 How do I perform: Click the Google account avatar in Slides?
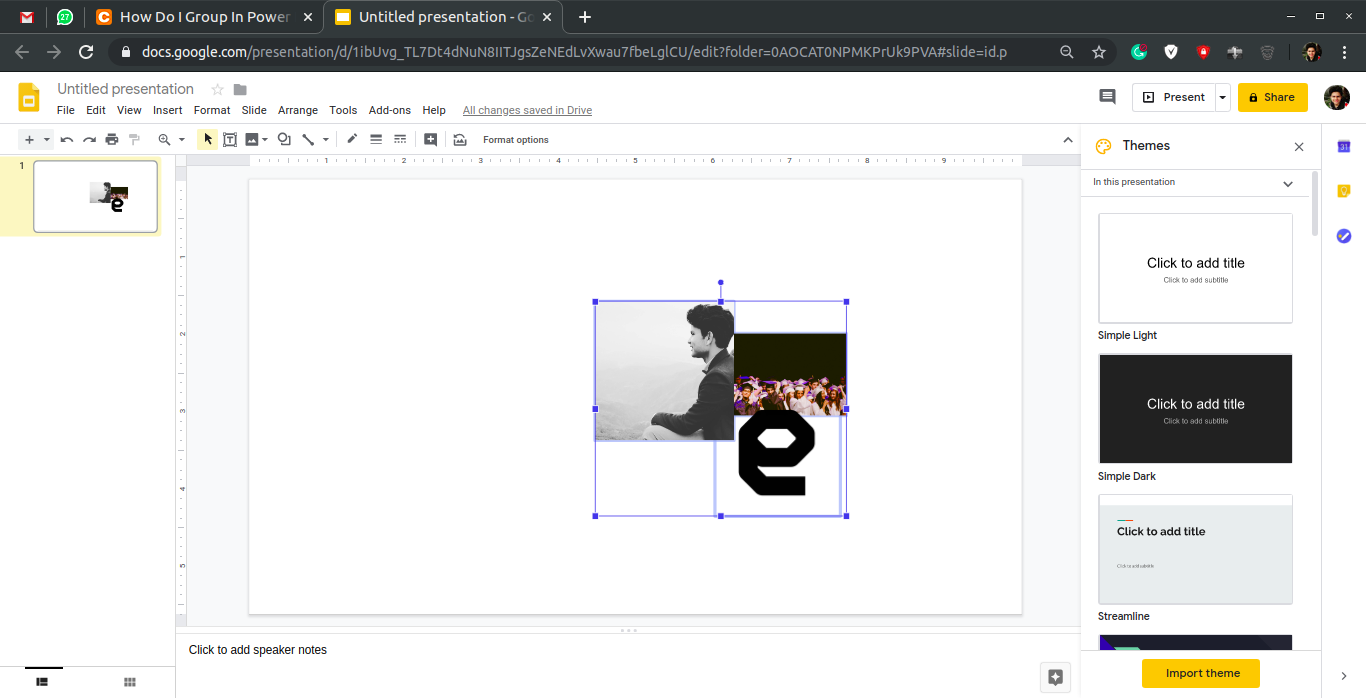tap(1336, 97)
